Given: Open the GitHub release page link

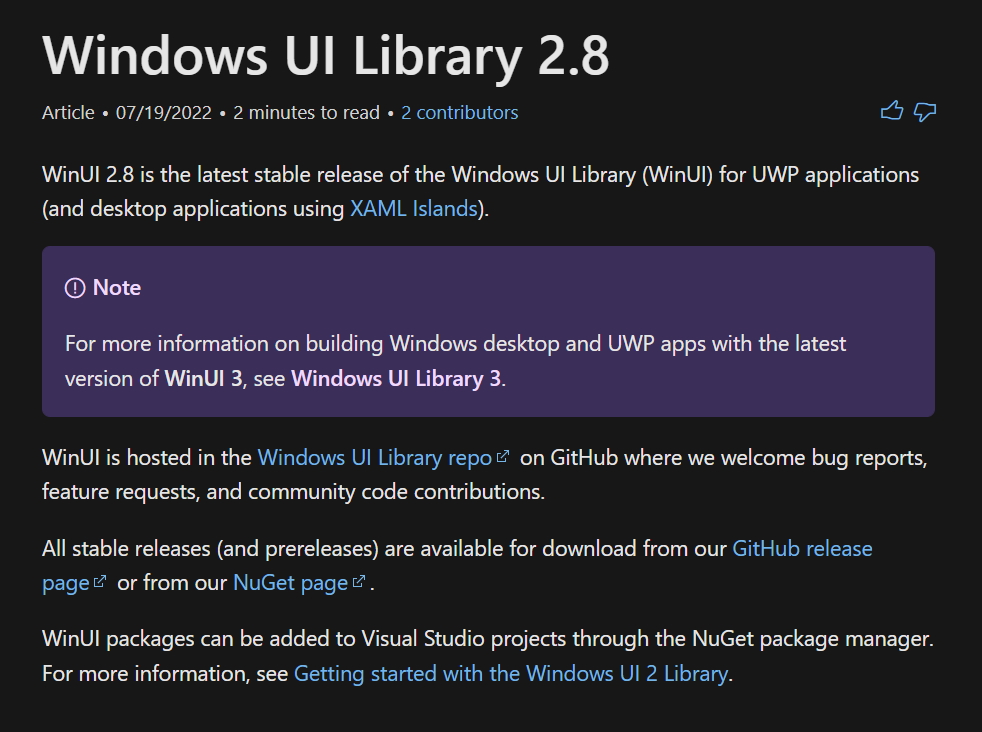Looking at the screenshot, I should 801,548.
